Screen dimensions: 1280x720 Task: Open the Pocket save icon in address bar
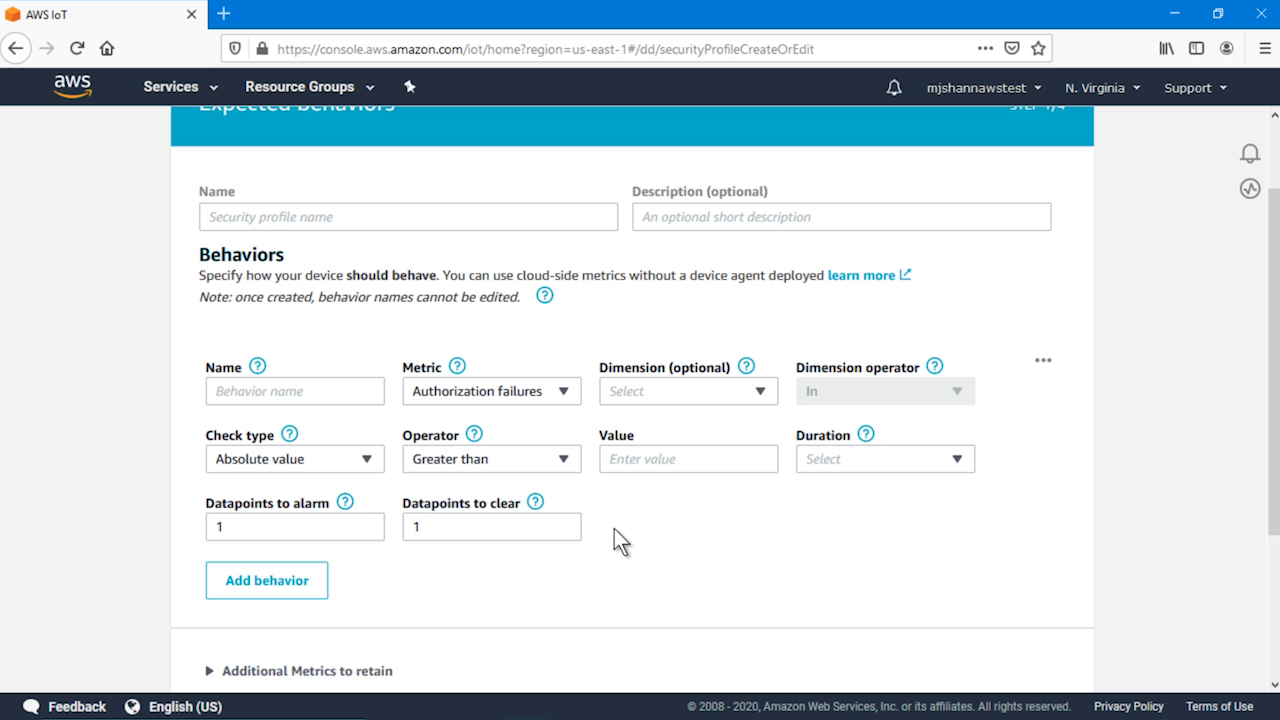[1012, 48]
